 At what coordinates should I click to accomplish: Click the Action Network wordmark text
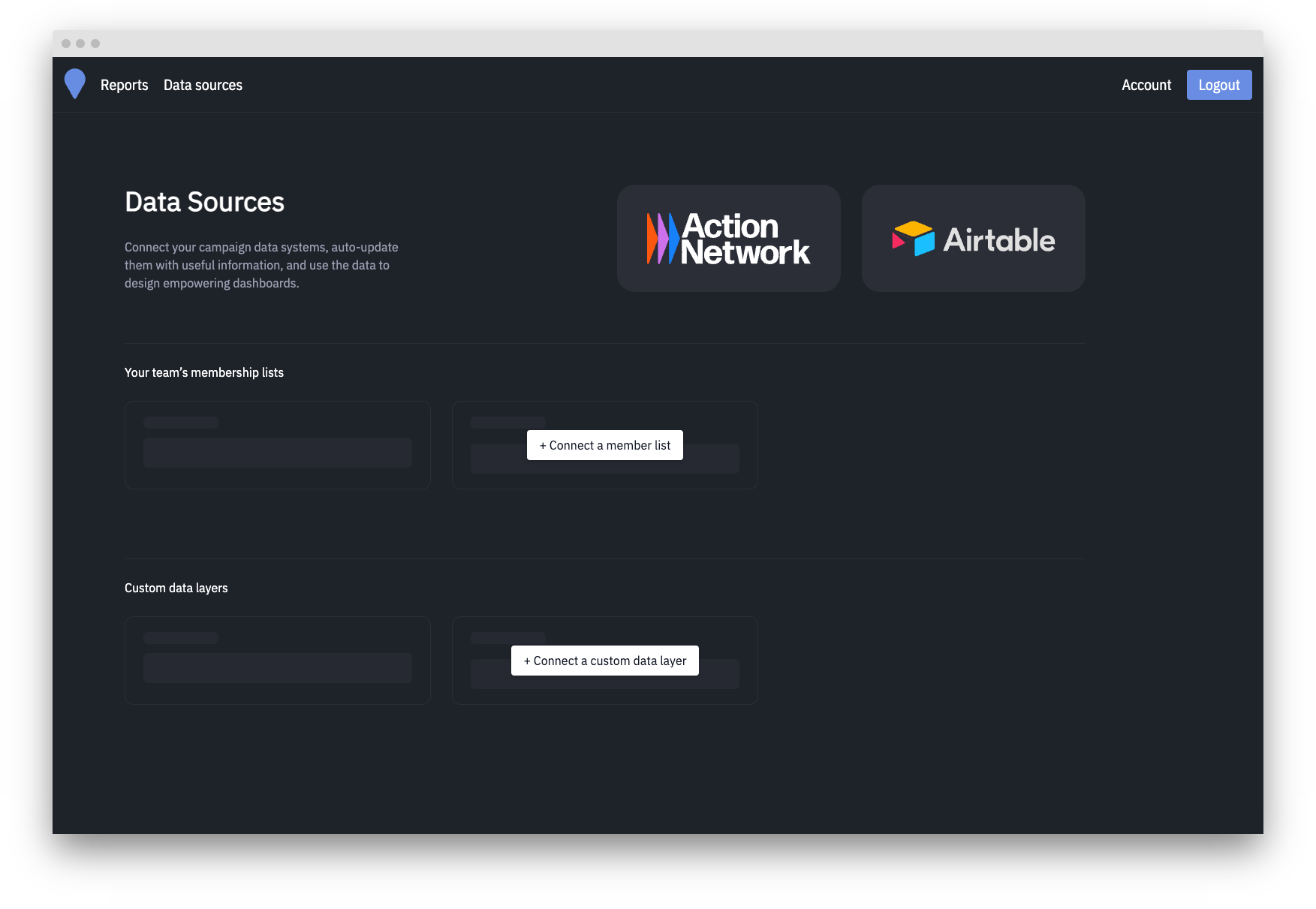[745, 239]
